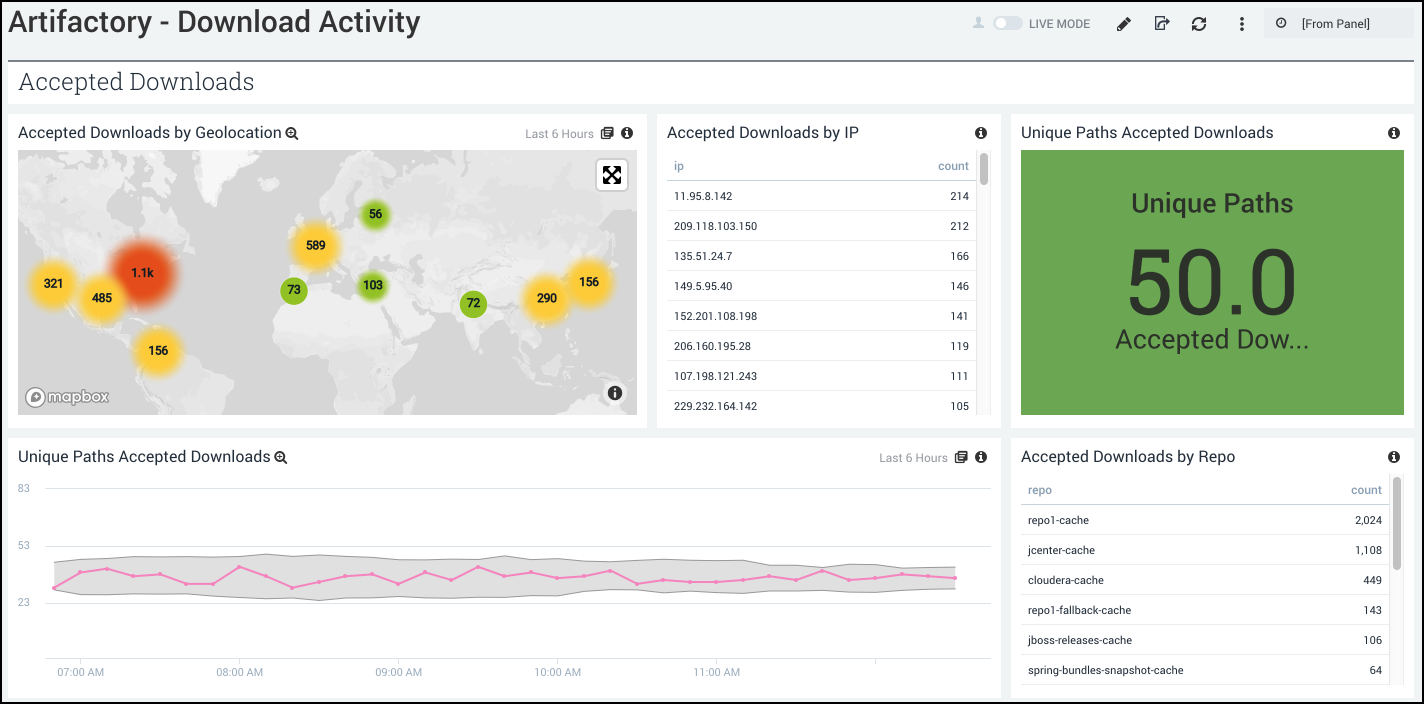The image size is (1424, 704).
Task: Click the red 1.1k map cluster
Action: coord(143,272)
